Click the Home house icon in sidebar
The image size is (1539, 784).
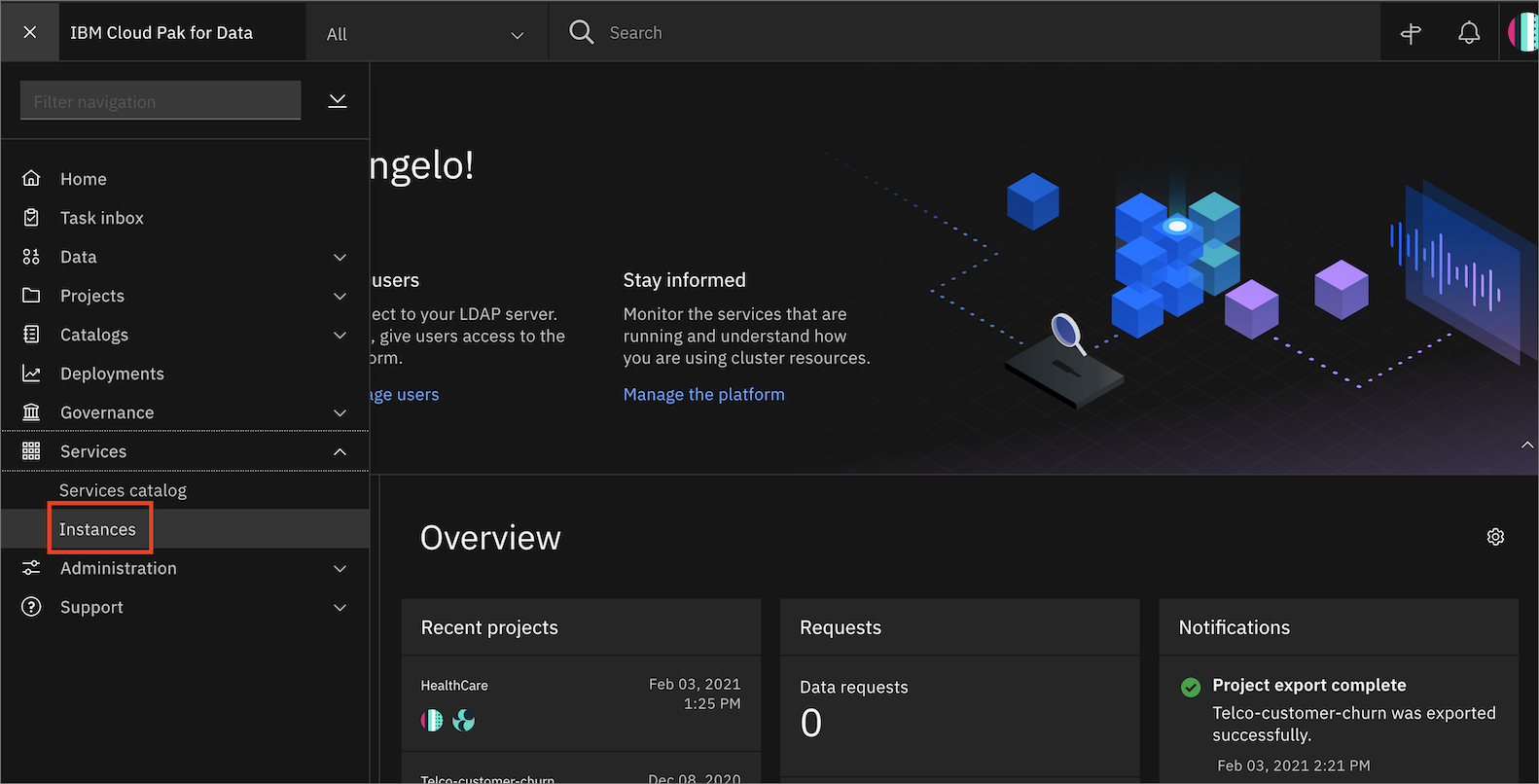(x=31, y=178)
